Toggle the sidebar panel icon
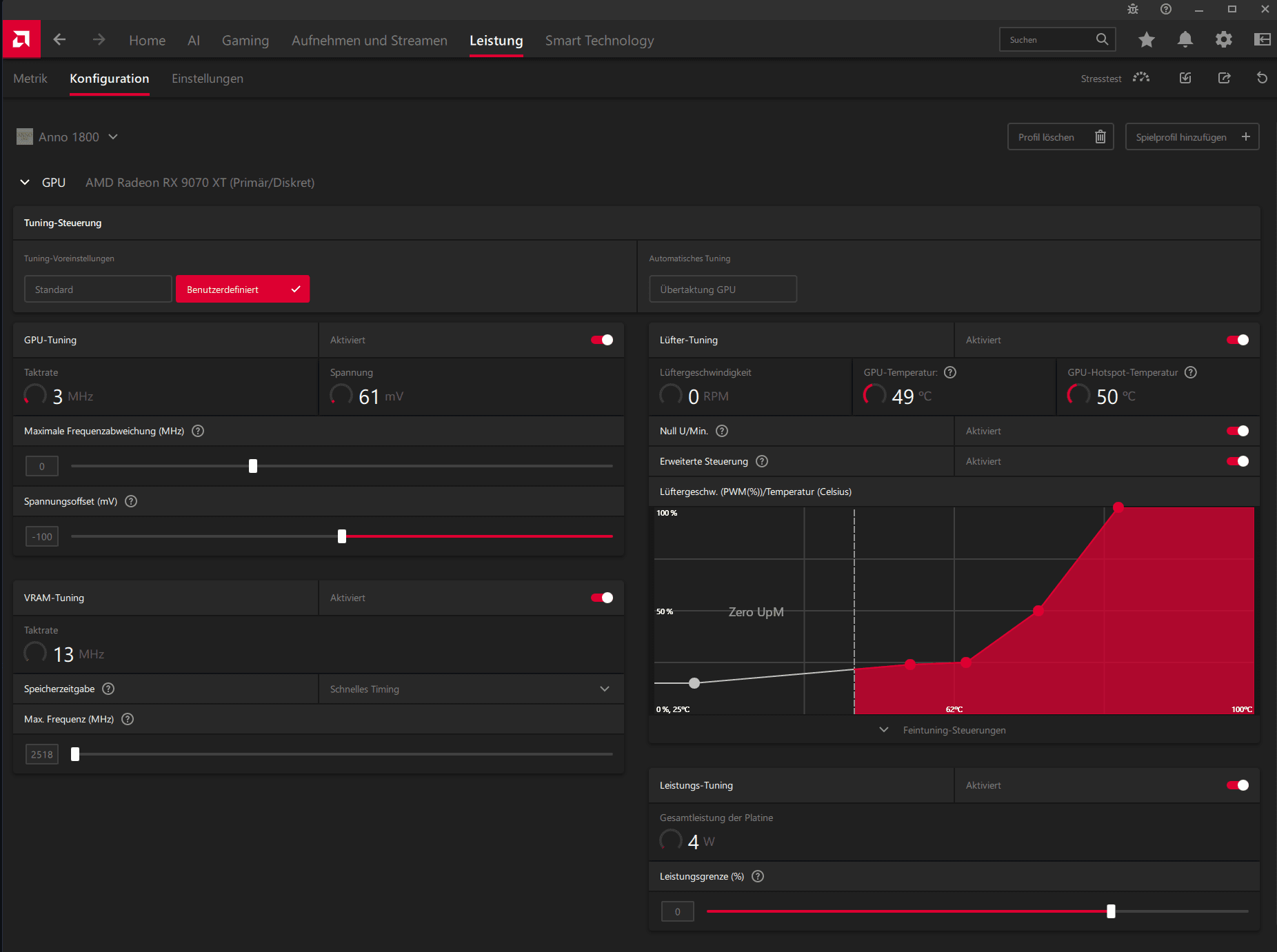 (x=1263, y=39)
